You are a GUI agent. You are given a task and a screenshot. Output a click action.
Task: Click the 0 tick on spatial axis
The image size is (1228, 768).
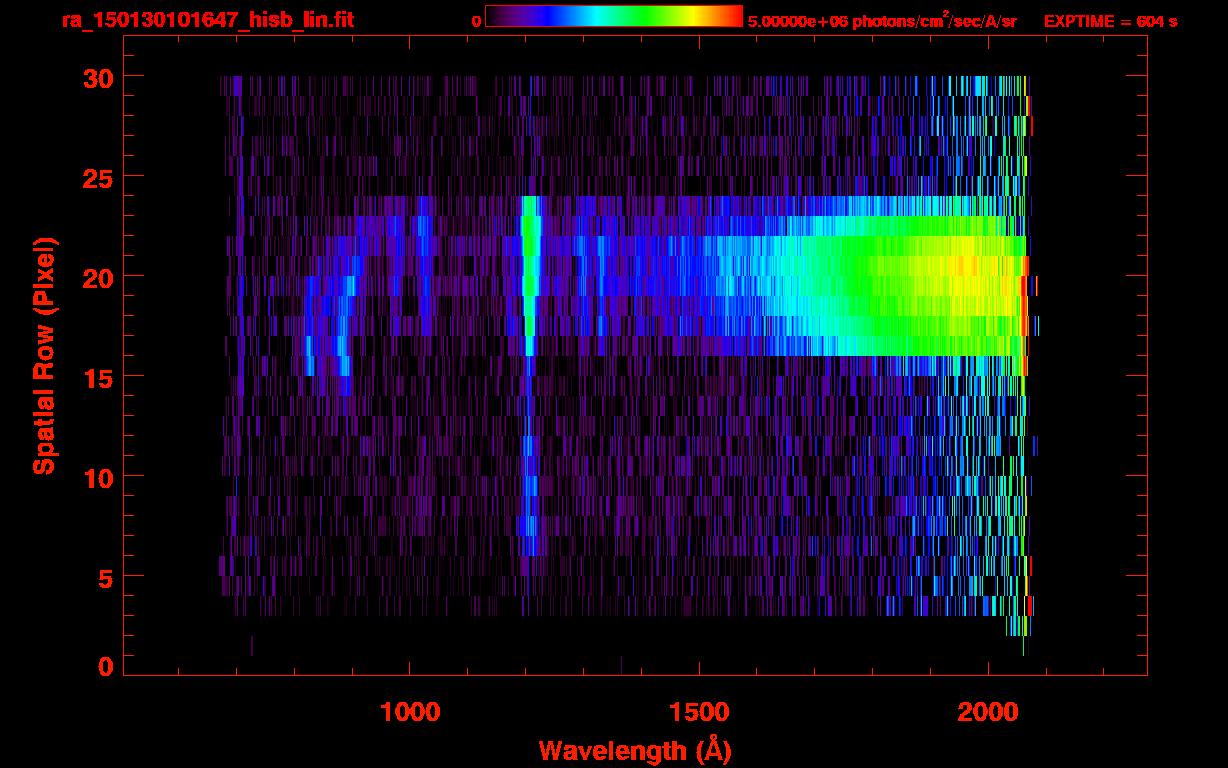[x=104, y=667]
